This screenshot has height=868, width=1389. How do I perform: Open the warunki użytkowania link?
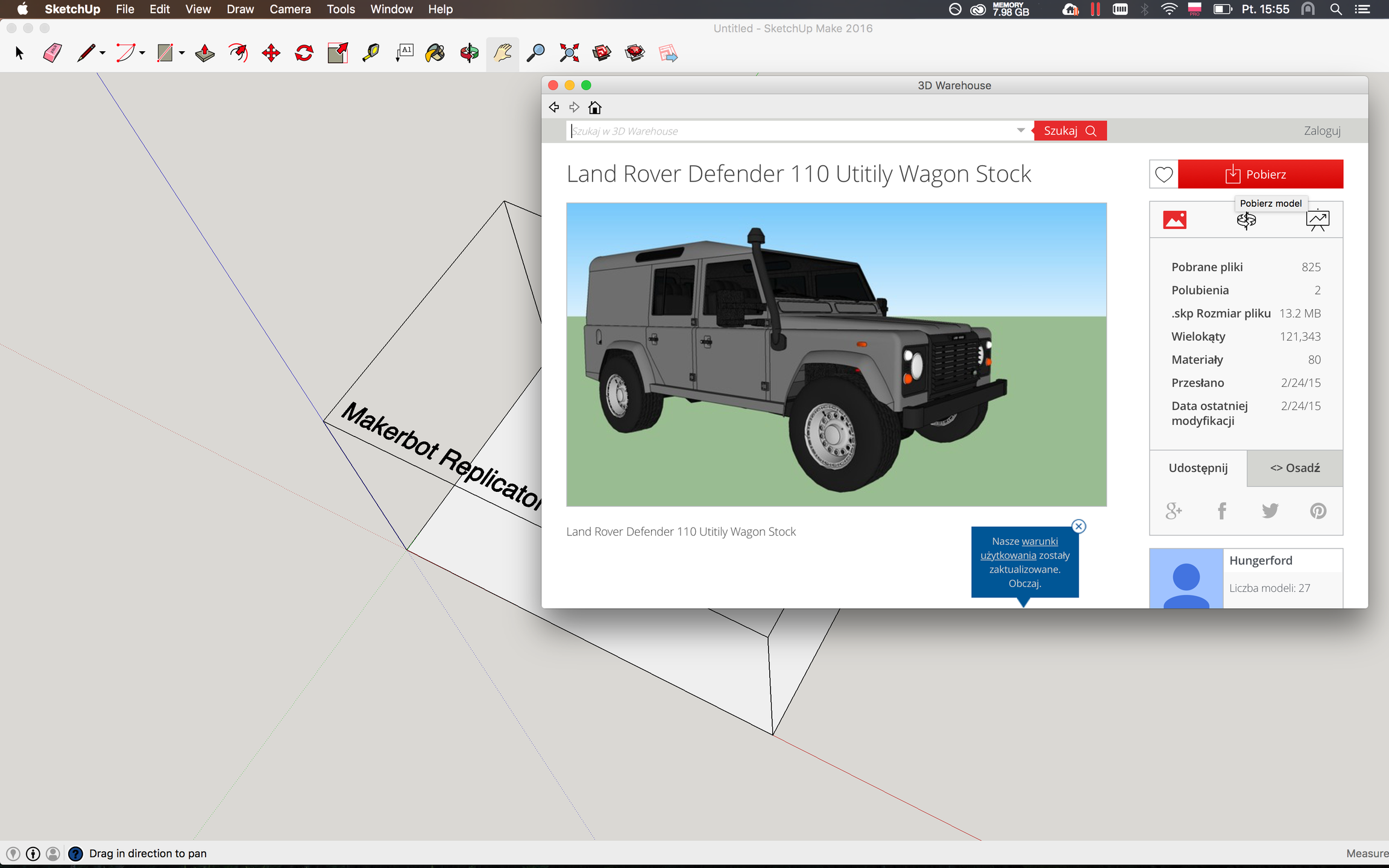tap(1019, 549)
